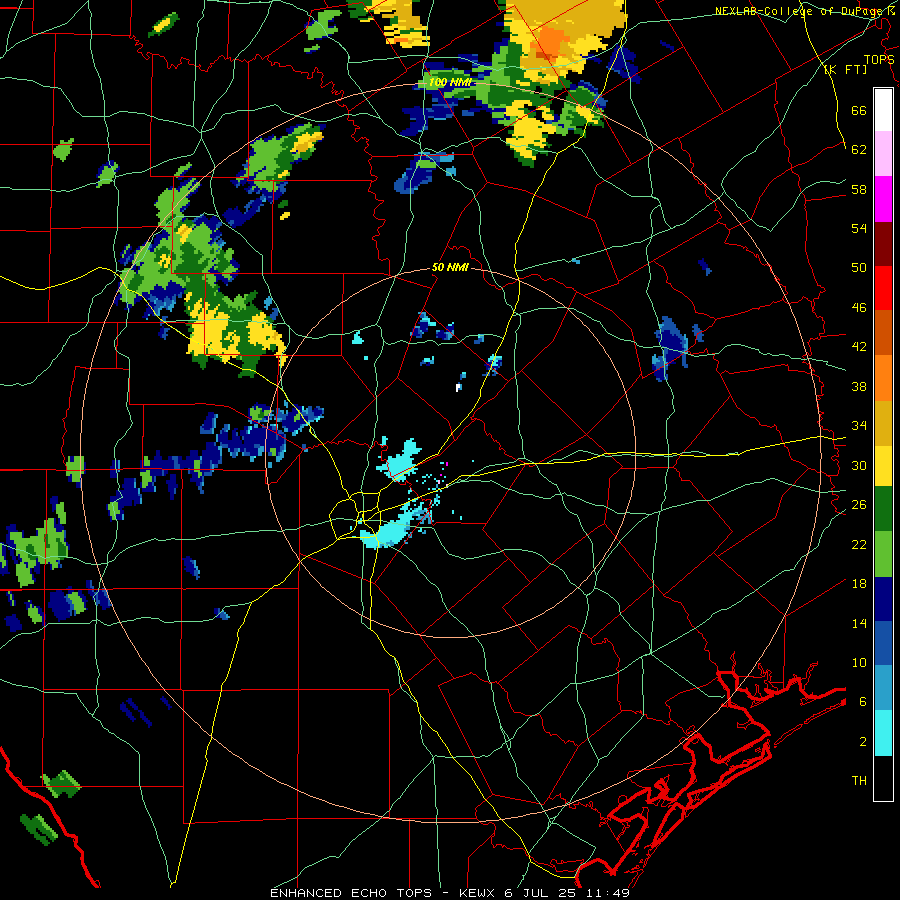Select the medium blue legend swatch
Screen dimensions: 900x900
[x=883, y=643]
